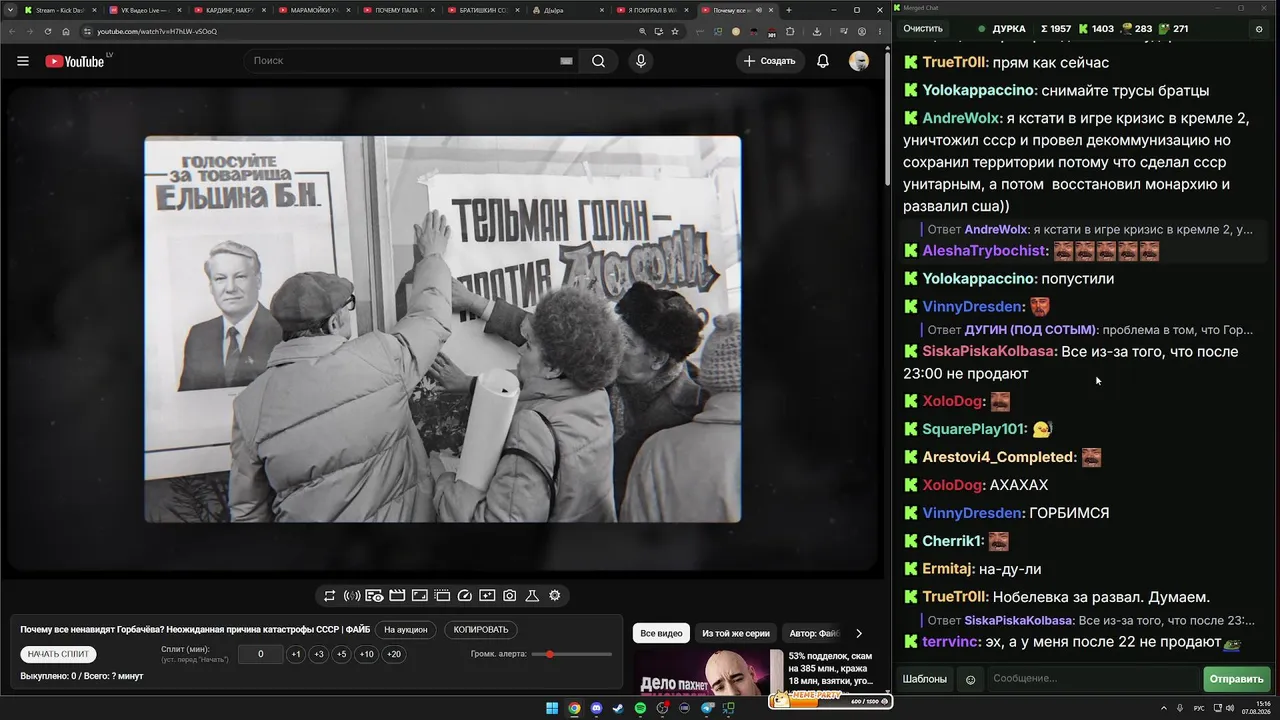Open browser extensions puzzle icon

click(x=789, y=31)
